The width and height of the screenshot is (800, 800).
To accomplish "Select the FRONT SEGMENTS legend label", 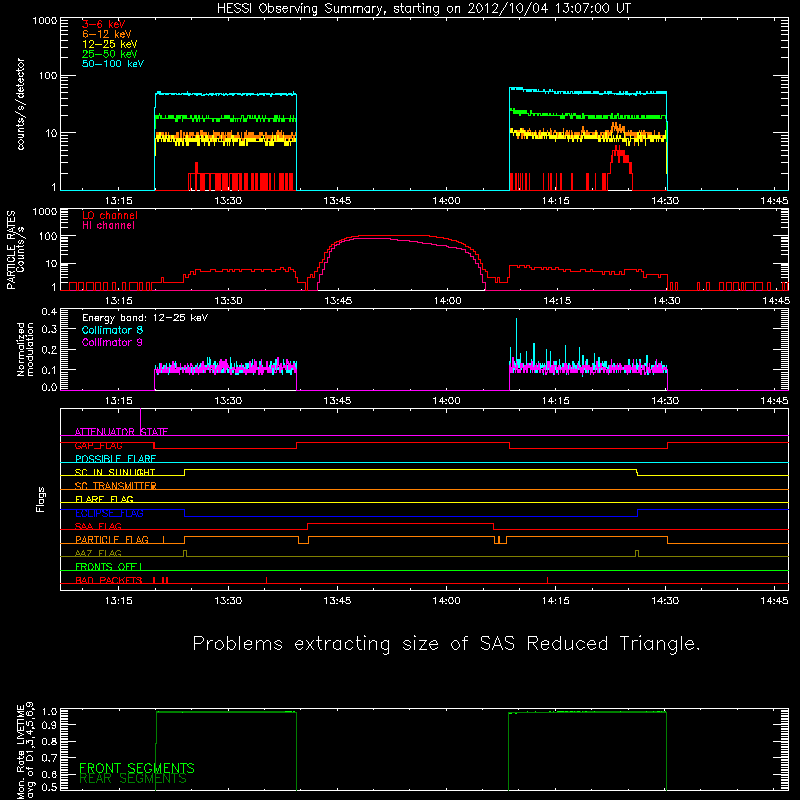I will click(x=137, y=768).
